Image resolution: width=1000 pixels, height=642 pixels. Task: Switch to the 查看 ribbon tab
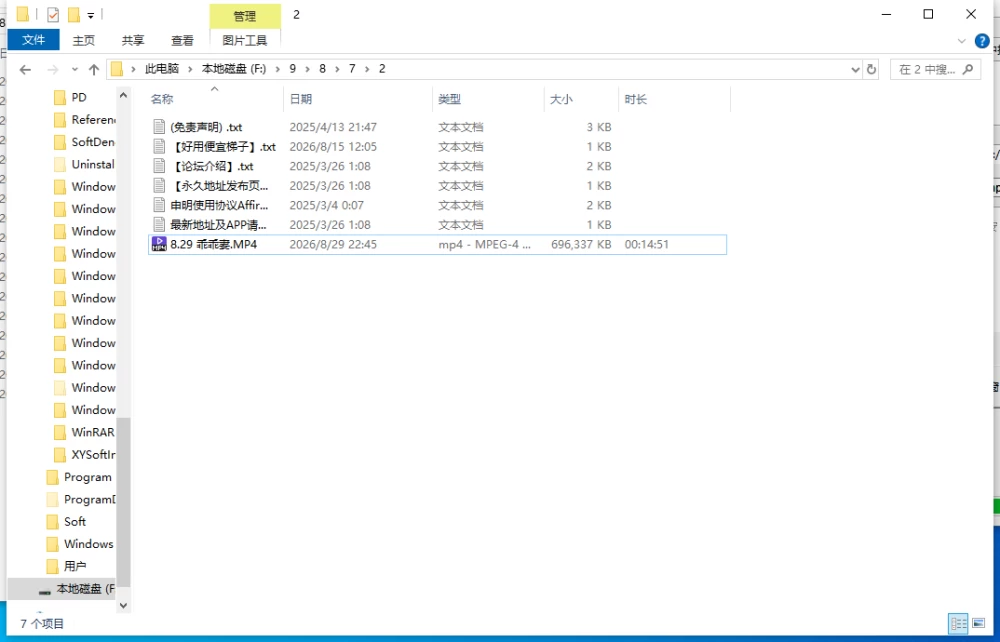coord(182,40)
